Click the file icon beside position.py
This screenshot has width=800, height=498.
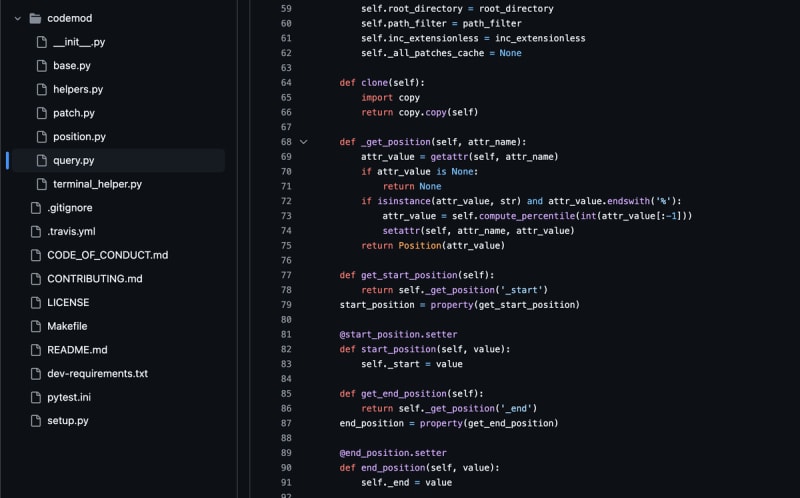point(41,137)
